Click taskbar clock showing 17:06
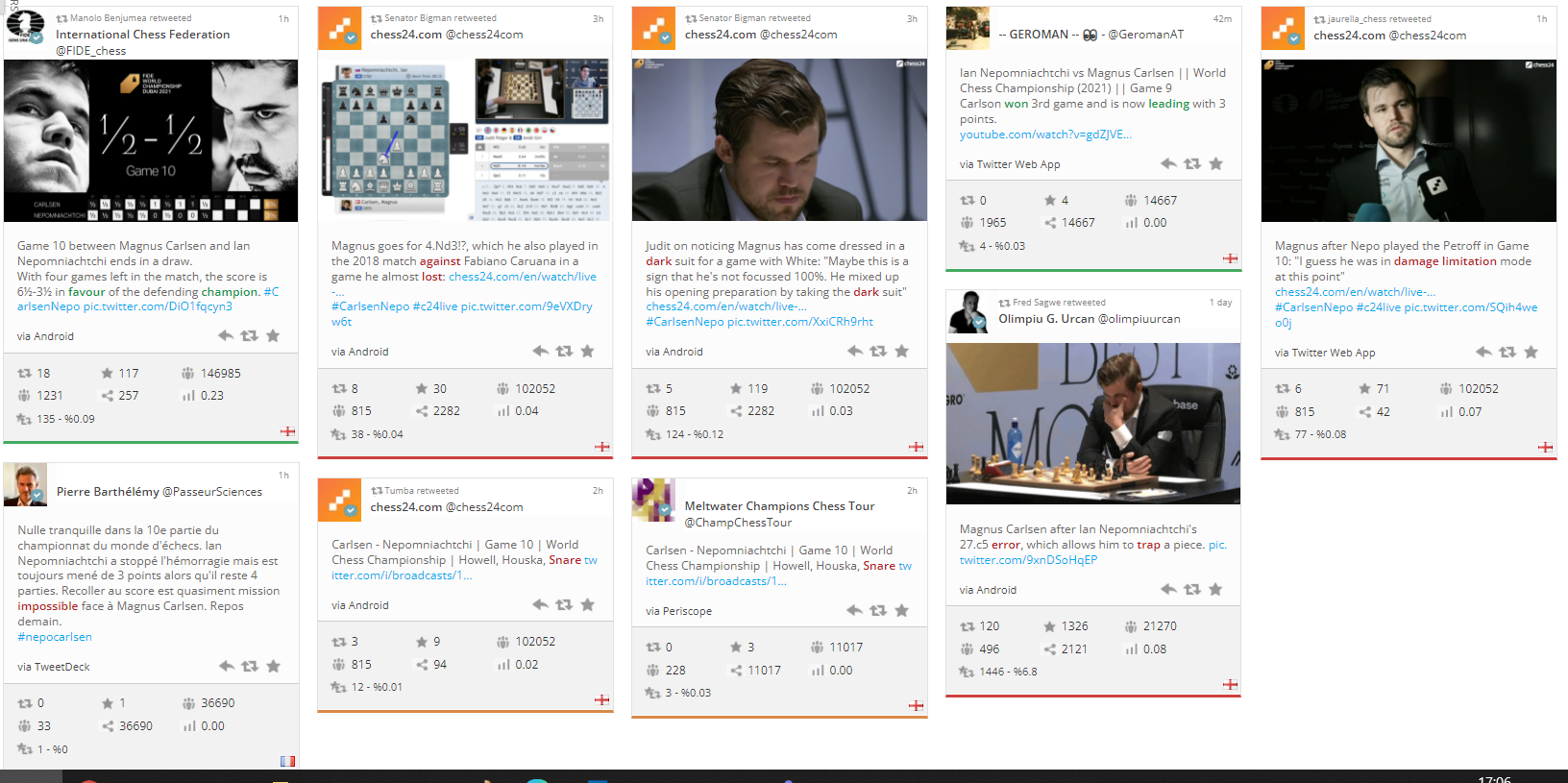 1494,779
